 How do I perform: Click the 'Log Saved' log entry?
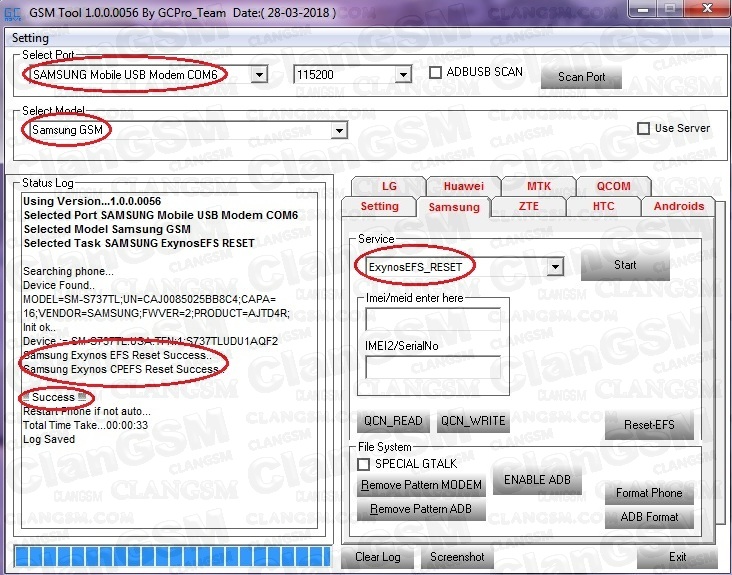click(49, 440)
